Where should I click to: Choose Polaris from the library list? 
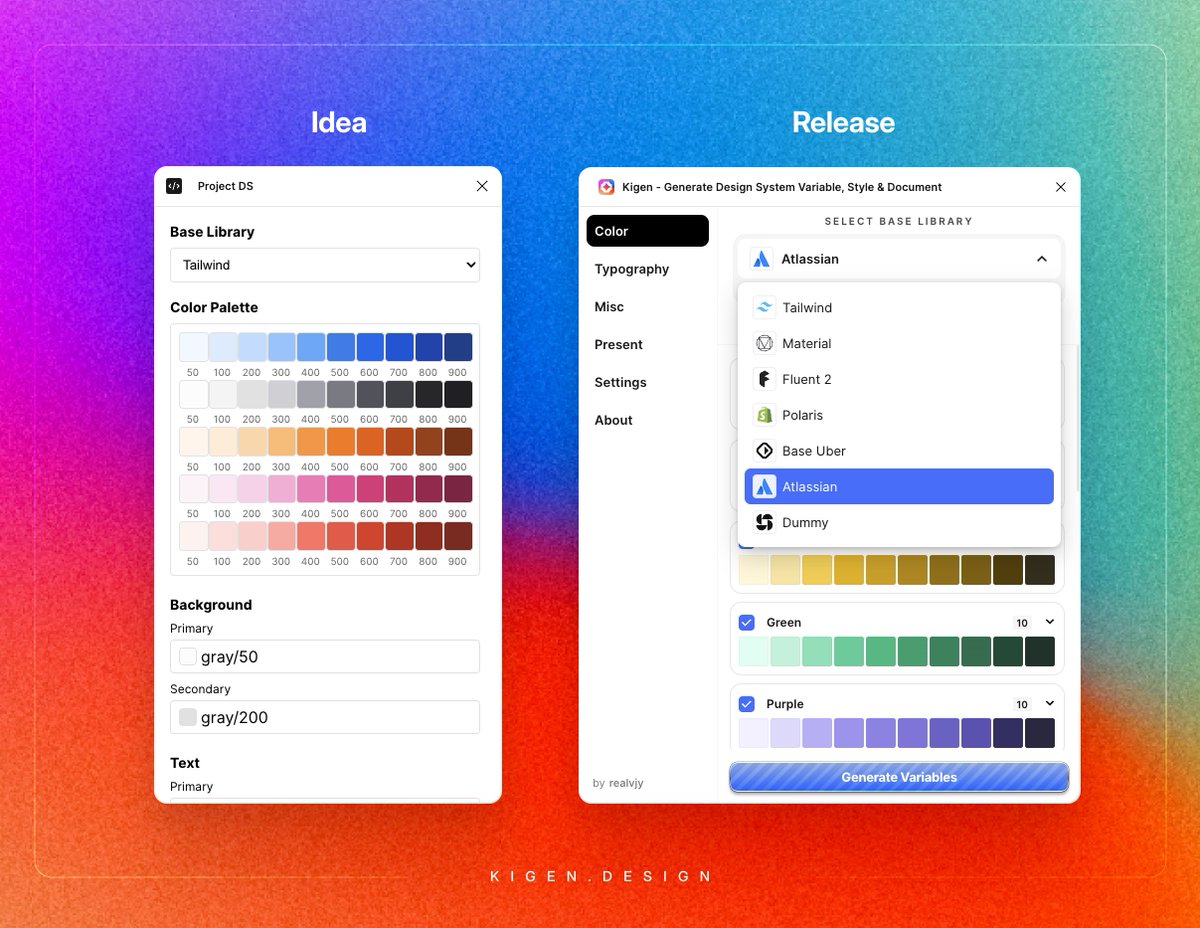(x=899, y=415)
